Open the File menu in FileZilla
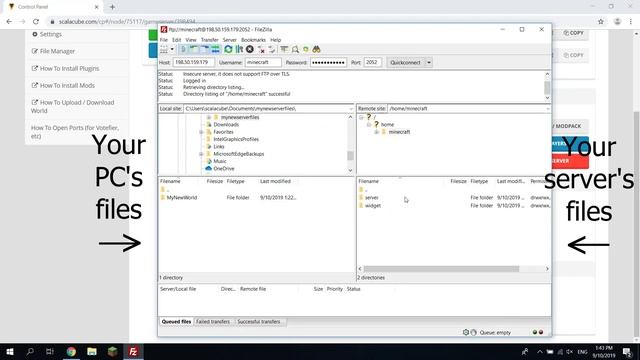 tap(164, 40)
